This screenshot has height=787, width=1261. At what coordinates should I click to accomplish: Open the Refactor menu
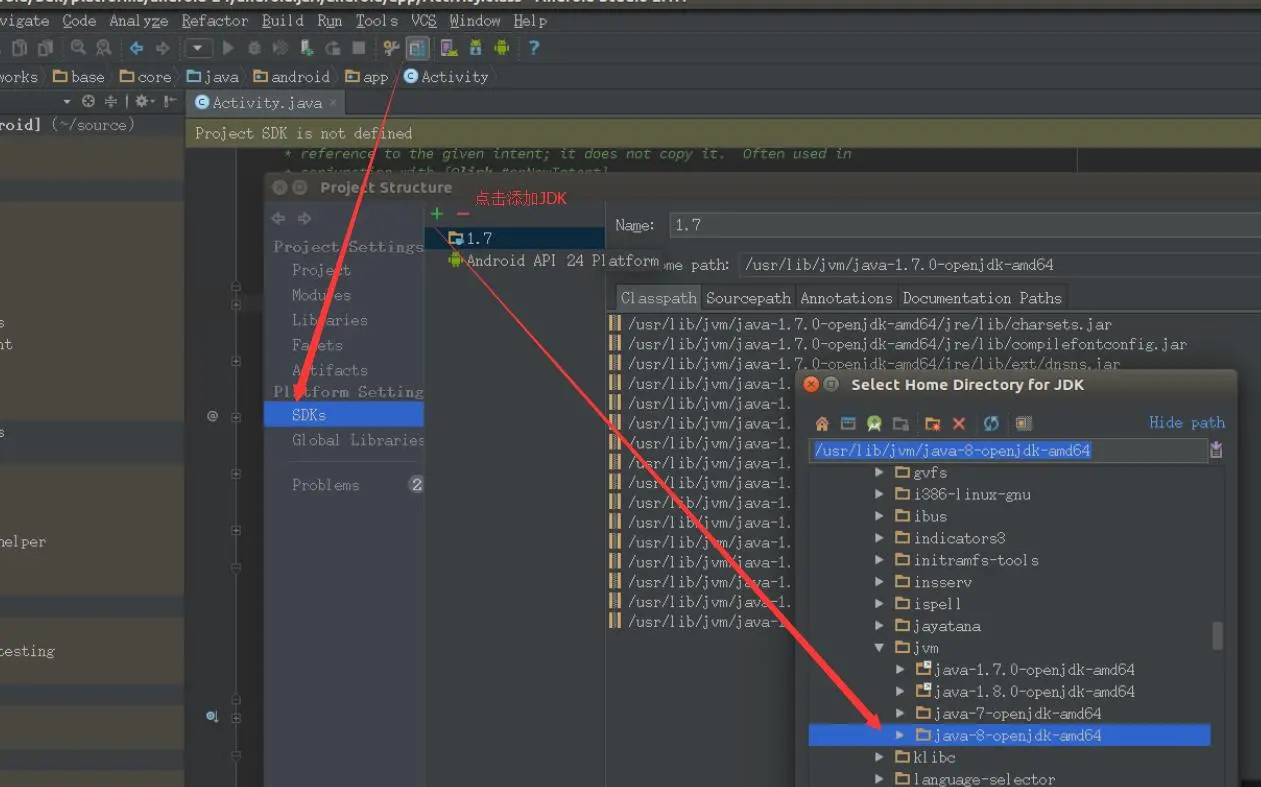tap(215, 20)
